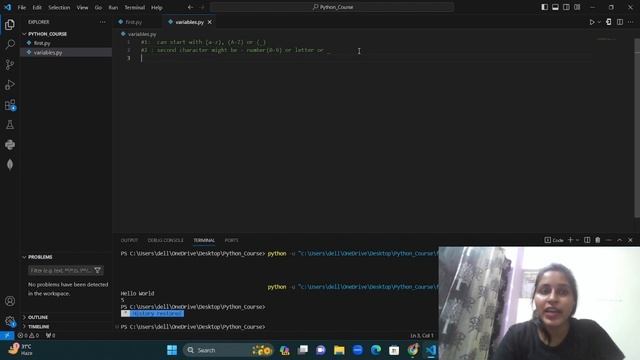Image resolution: width=640 pixels, height=360 pixels.
Task: Open the terminal launch profile dropdown
Action: pyautogui.click(x=578, y=240)
